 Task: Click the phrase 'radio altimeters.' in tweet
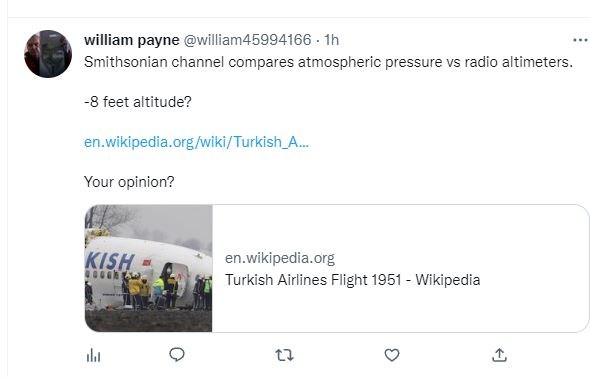[519, 62]
